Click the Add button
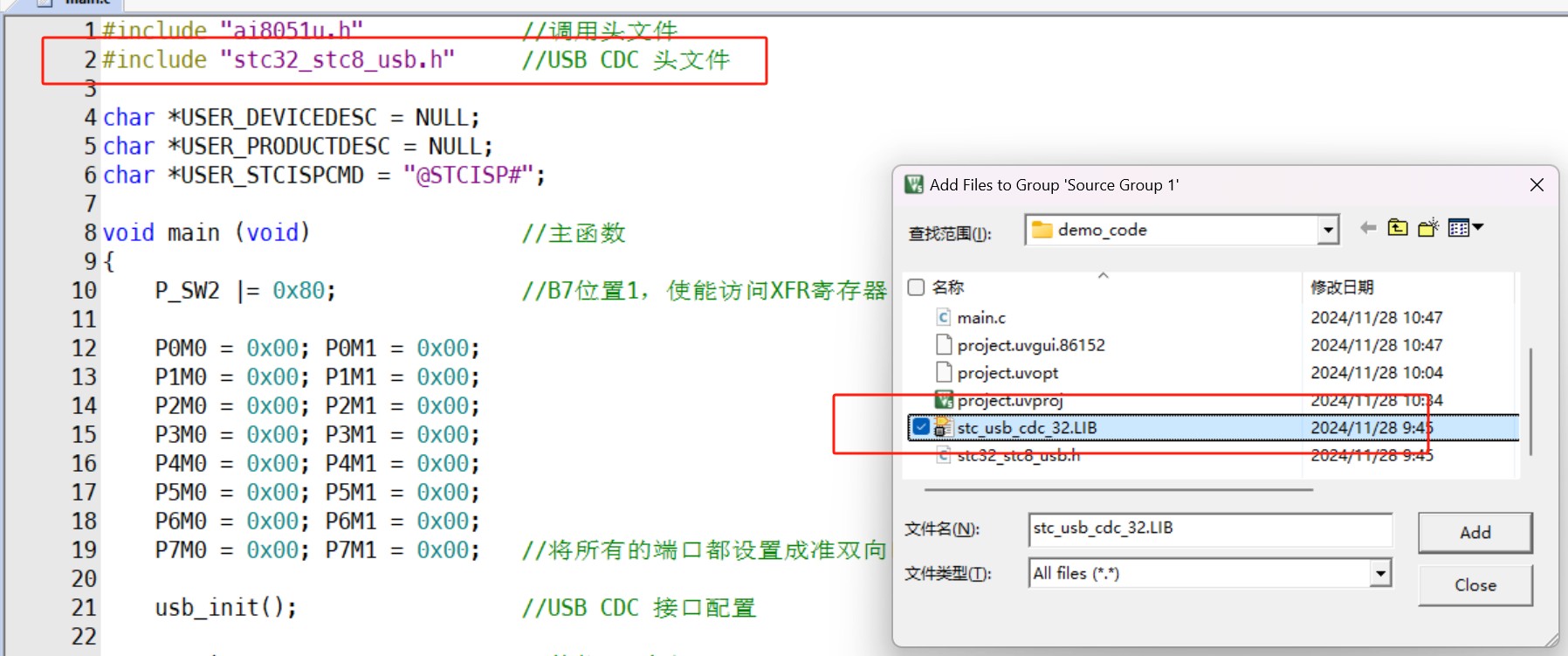Image resolution: width=1568 pixels, height=656 pixels. pyautogui.click(x=1475, y=532)
